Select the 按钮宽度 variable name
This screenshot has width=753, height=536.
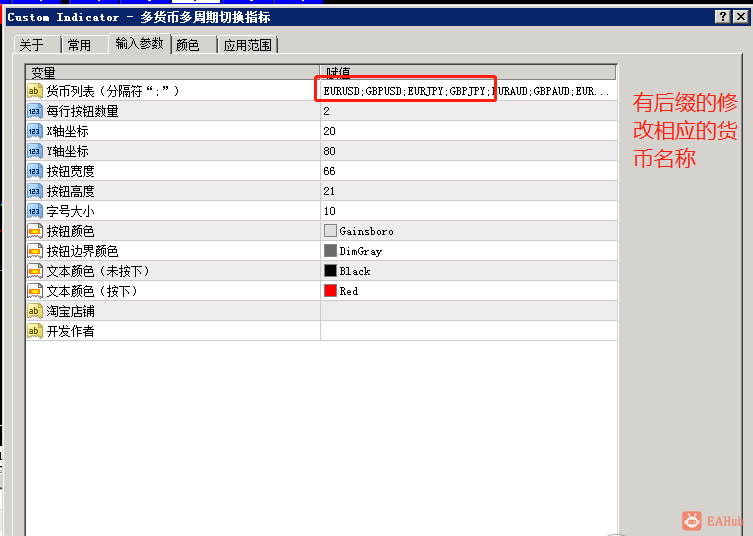point(70,171)
